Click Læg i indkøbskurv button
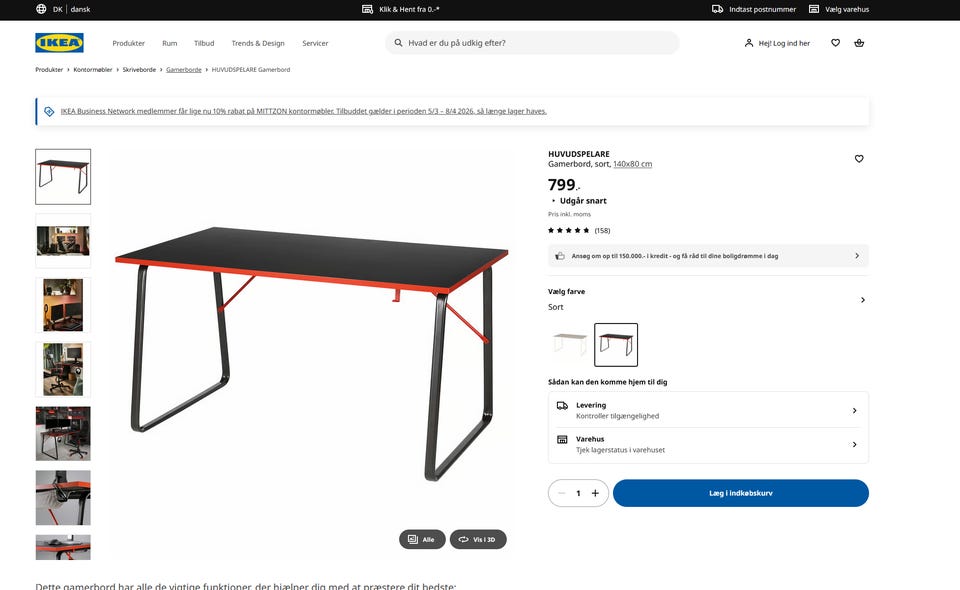Viewport: 960px width, 590px height. point(741,493)
